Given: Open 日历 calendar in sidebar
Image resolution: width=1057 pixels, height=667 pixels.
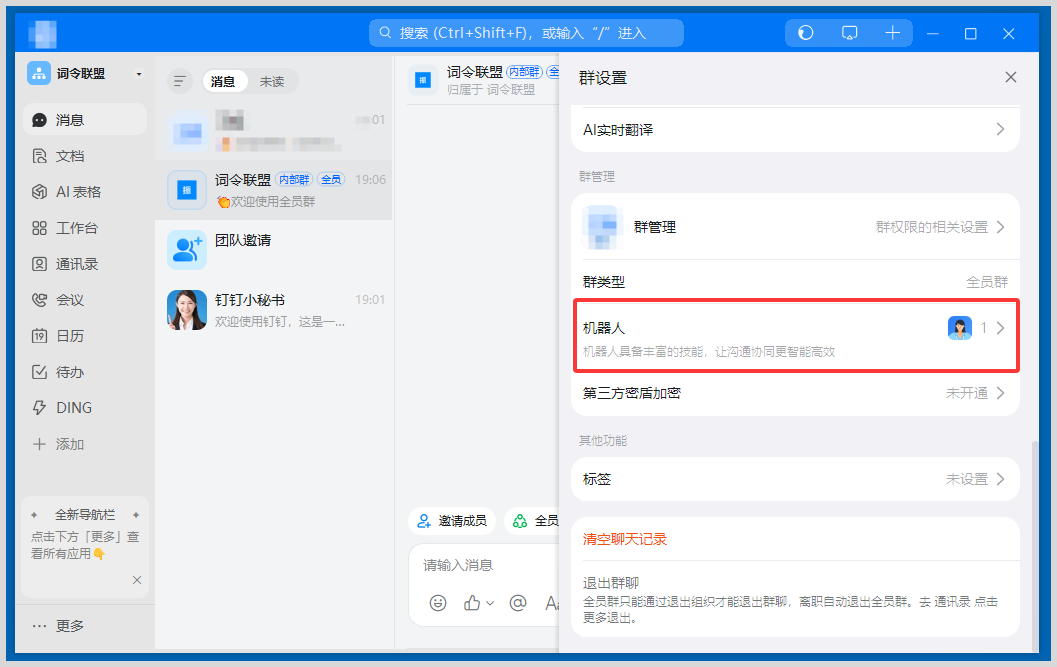Looking at the screenshot, I should pyautogui.click(x=70, y=336).
